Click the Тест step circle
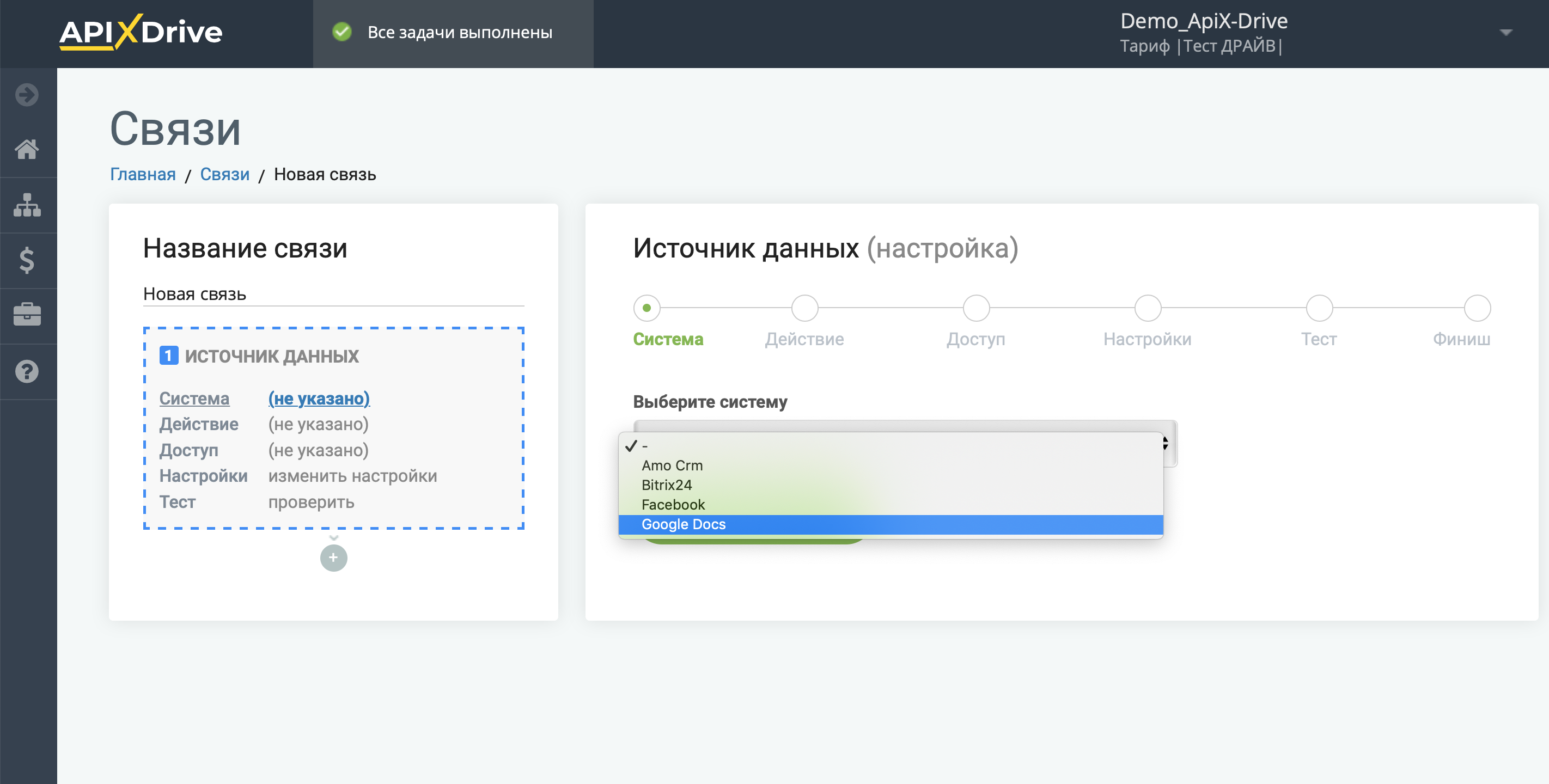The height and width of the screenshot is (784, 1549). tap(1319, 308)
